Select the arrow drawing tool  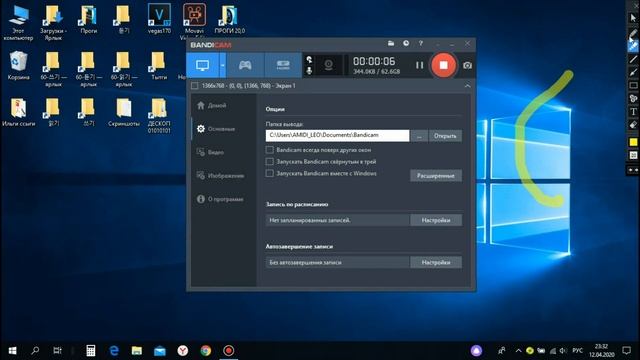[x=633, y=73]
